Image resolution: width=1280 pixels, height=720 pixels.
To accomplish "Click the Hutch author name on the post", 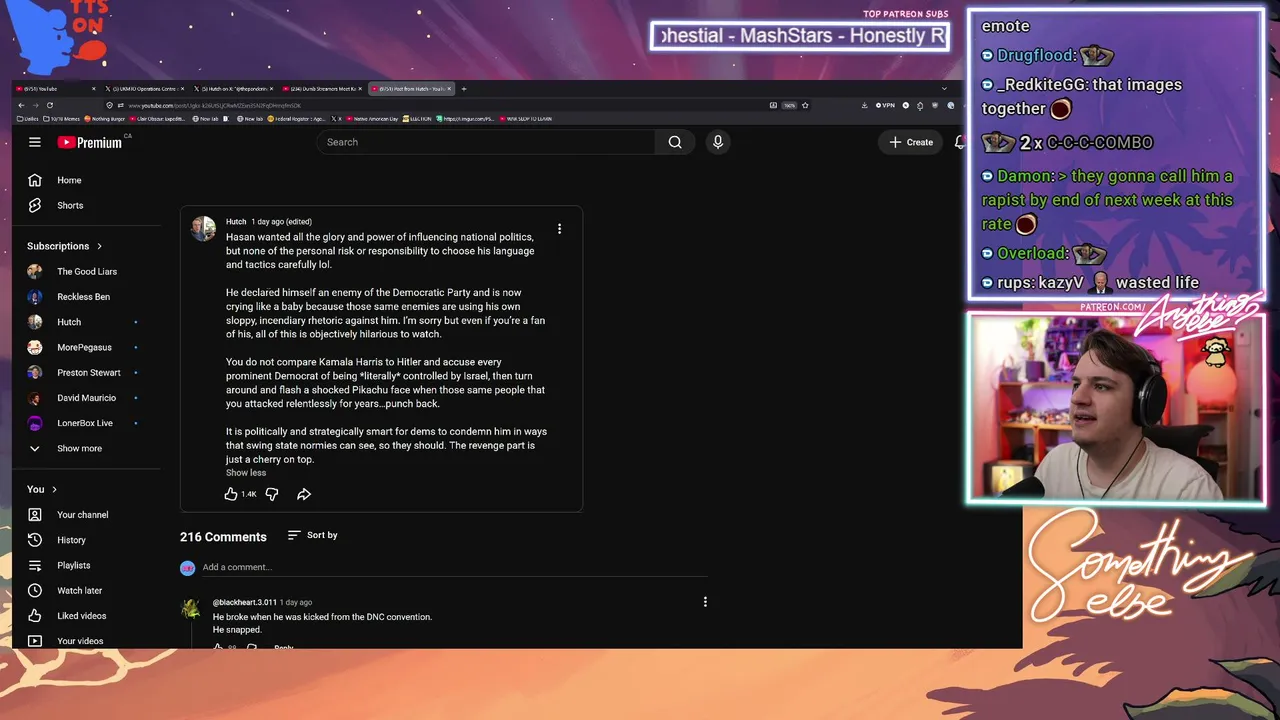I will point(236,221).
